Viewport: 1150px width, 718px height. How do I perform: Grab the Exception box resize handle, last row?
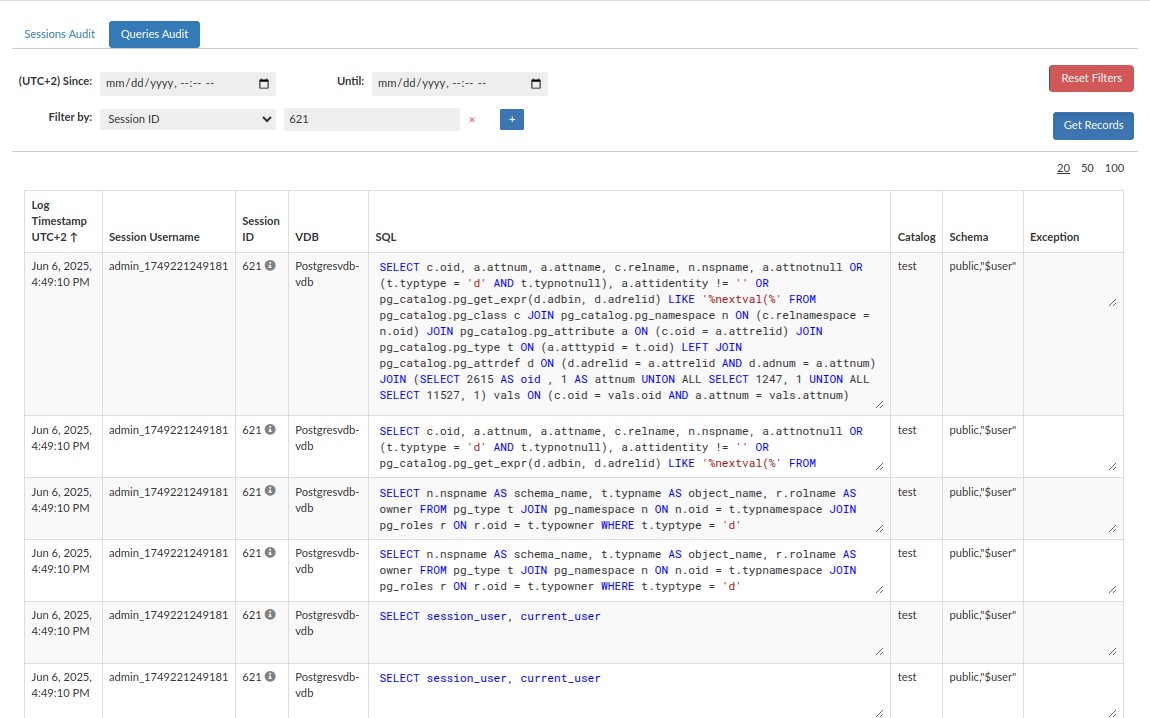tap(1113, 713)
